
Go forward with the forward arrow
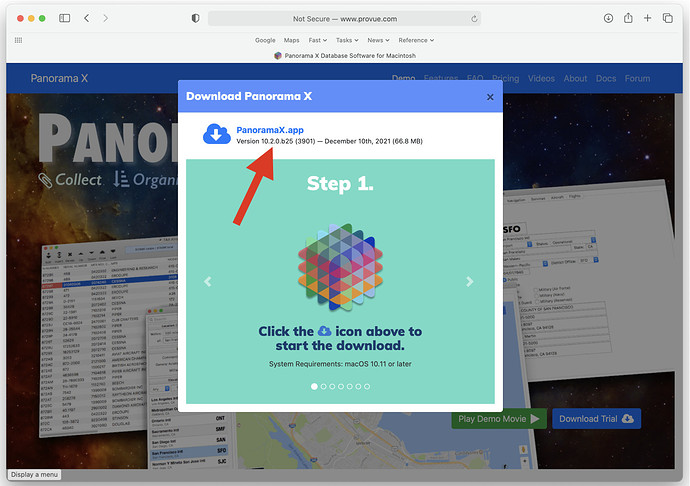pos(105,18)
